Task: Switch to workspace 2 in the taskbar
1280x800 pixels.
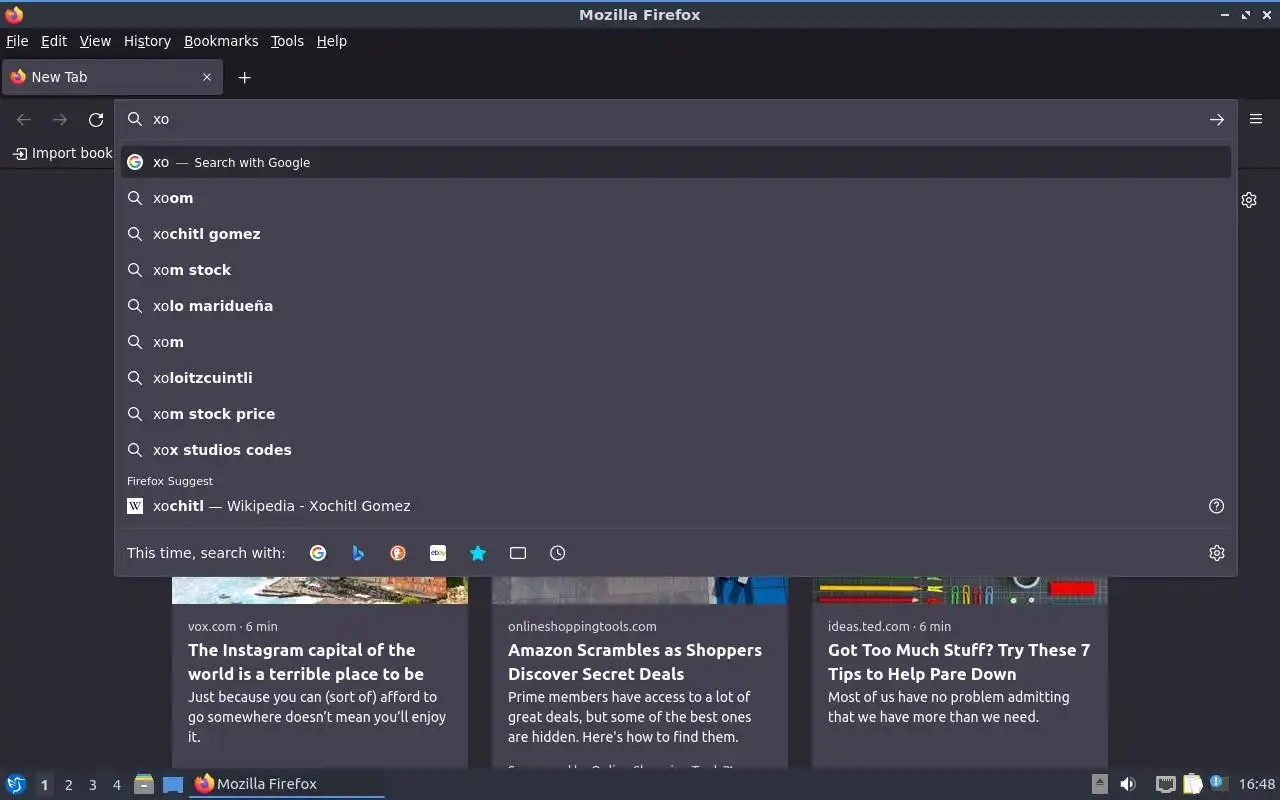Action: (68, 785)
